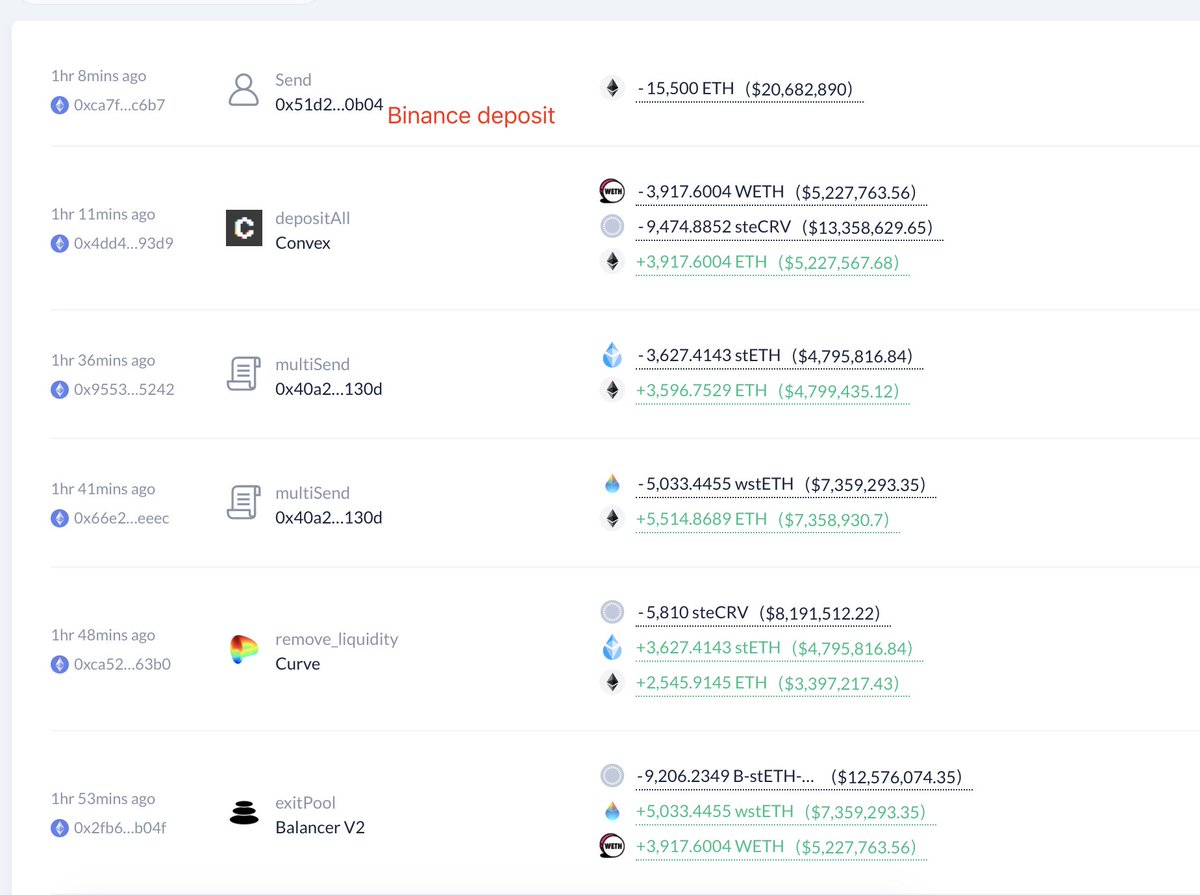The image size is (1200, 895).
Task: Open transaction hash 0x9553…5242
Action: coord(124,389)
